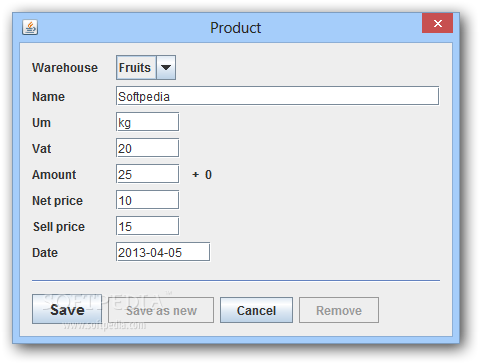The height and width of the screenshot is (364, 480).
Task: Click the Warehouse label
Action: [65, 68]
